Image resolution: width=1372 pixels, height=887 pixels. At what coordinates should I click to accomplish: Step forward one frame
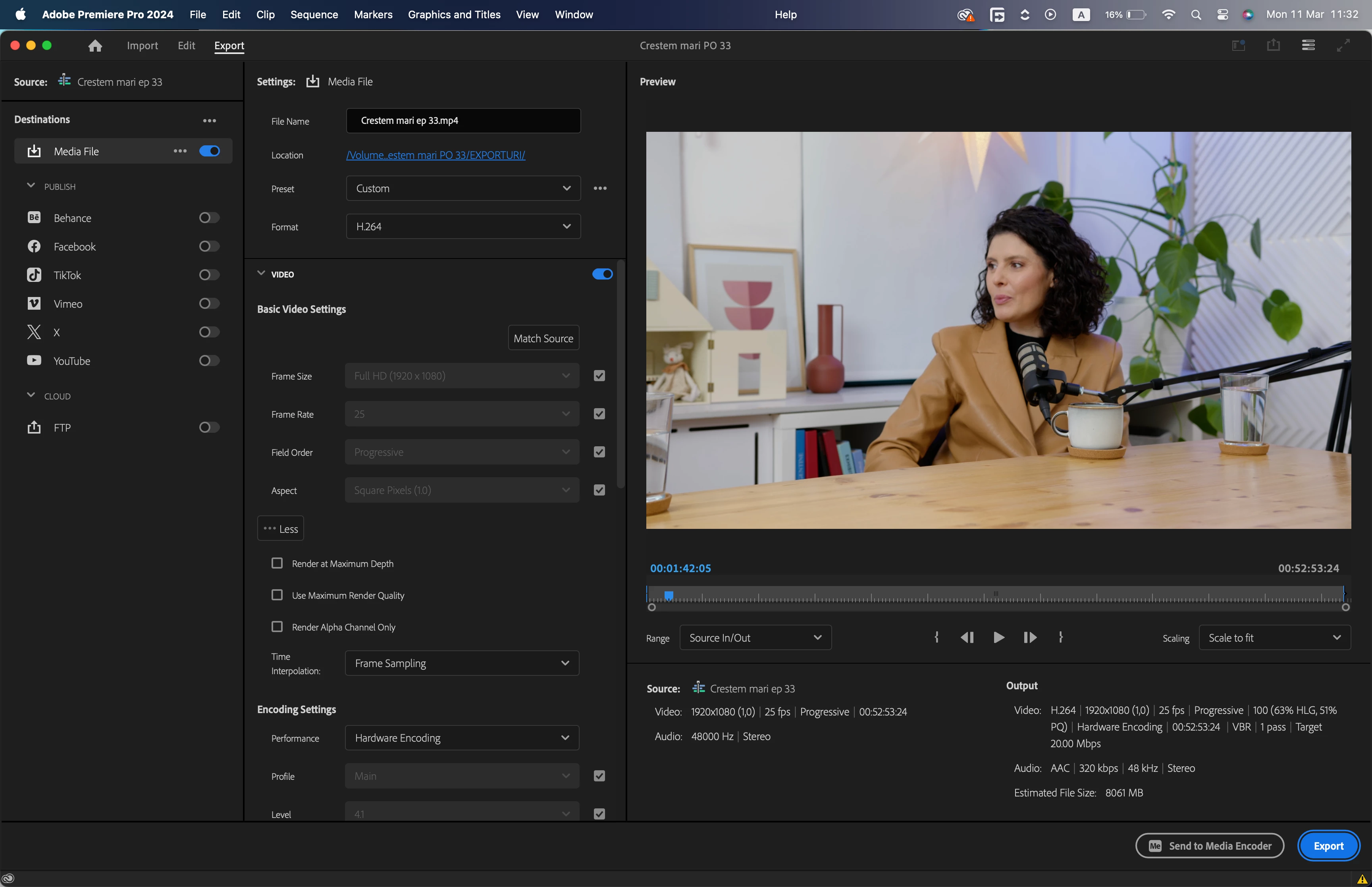1030,638
